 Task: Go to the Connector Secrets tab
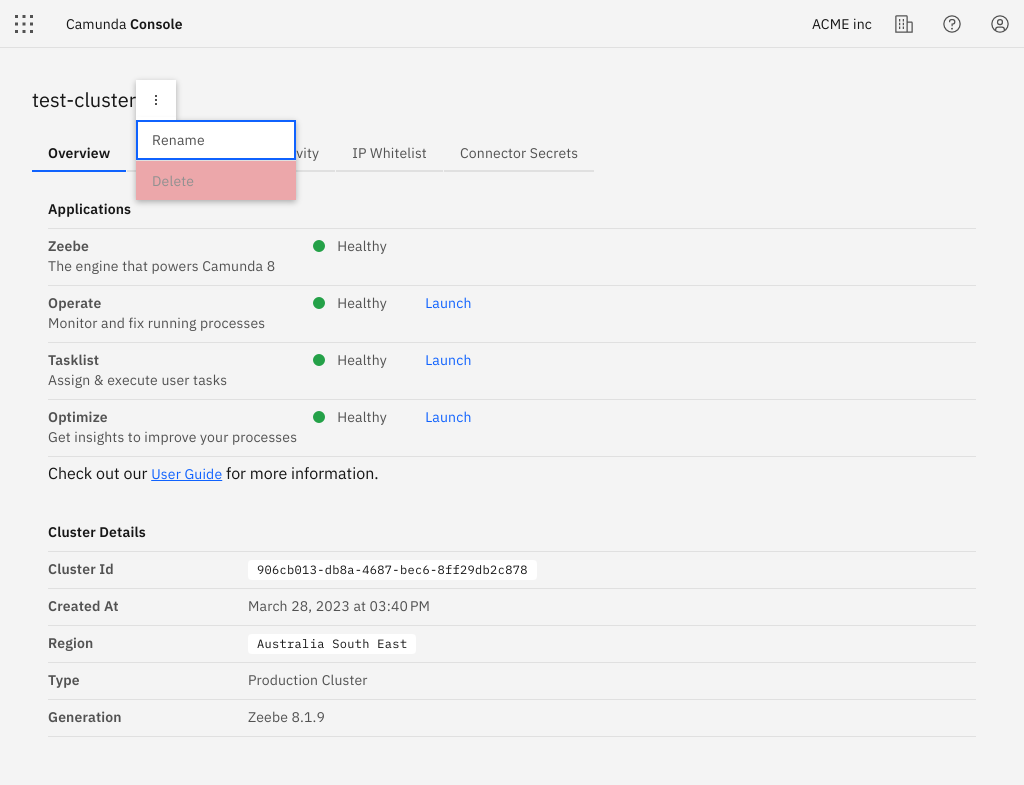(518, 153)
